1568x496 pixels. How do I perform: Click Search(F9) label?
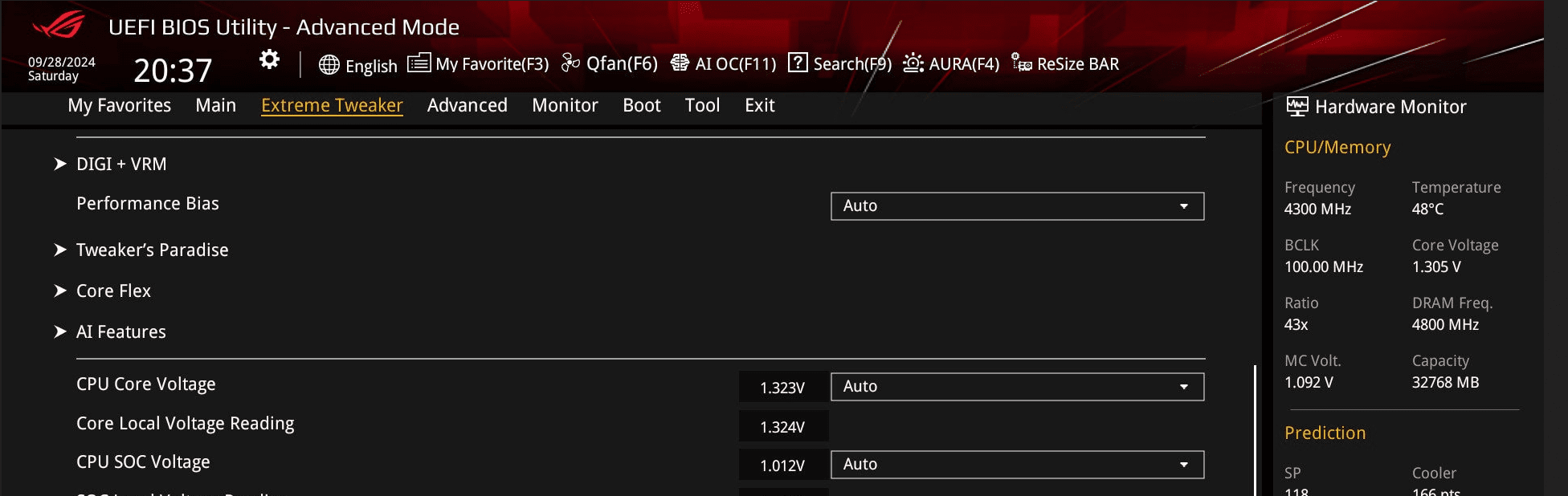(x=852, y=63)
